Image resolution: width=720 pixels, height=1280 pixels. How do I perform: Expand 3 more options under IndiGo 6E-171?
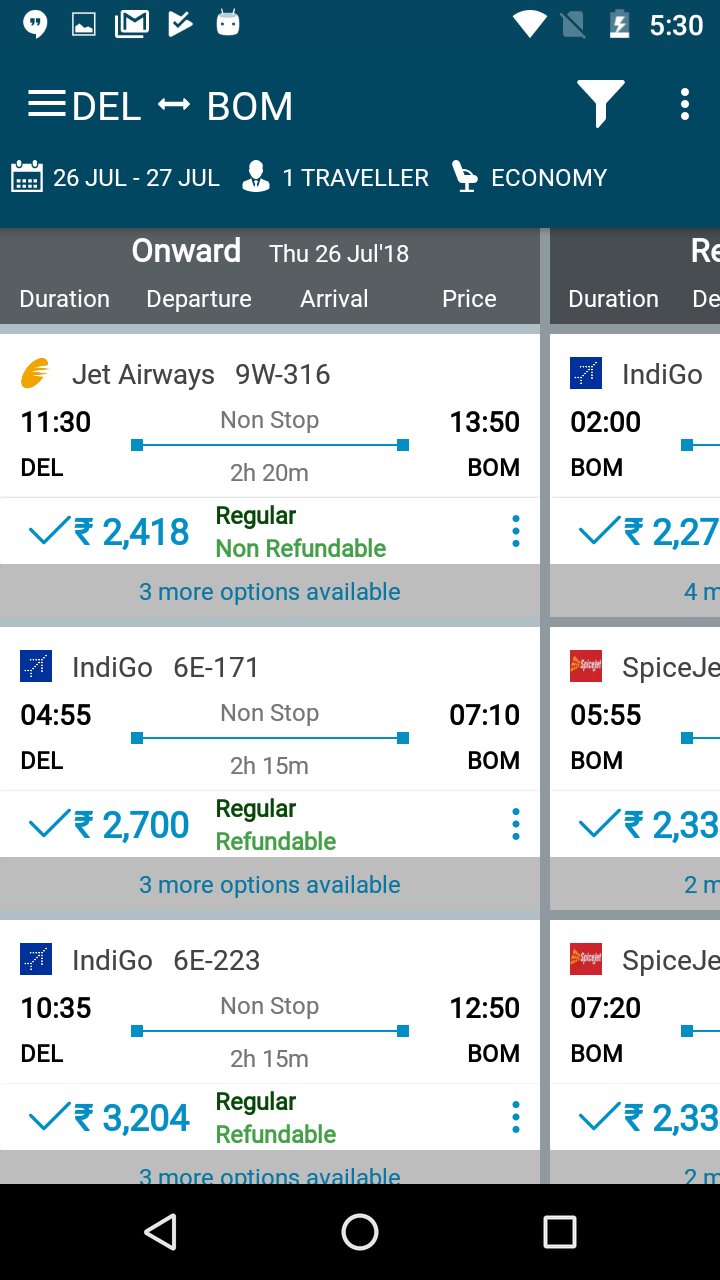[x=269, y=885]
